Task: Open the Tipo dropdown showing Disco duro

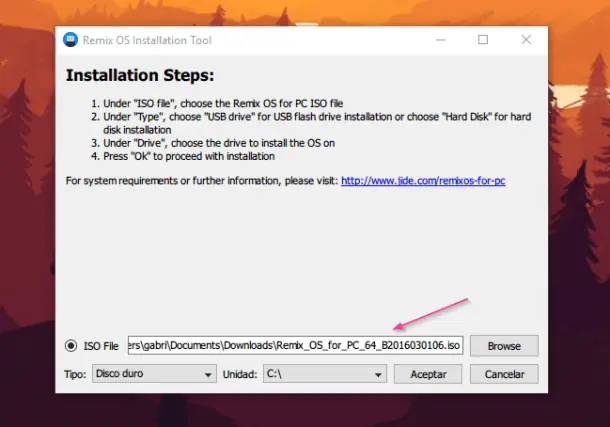Action: click(x=154, y=374)
